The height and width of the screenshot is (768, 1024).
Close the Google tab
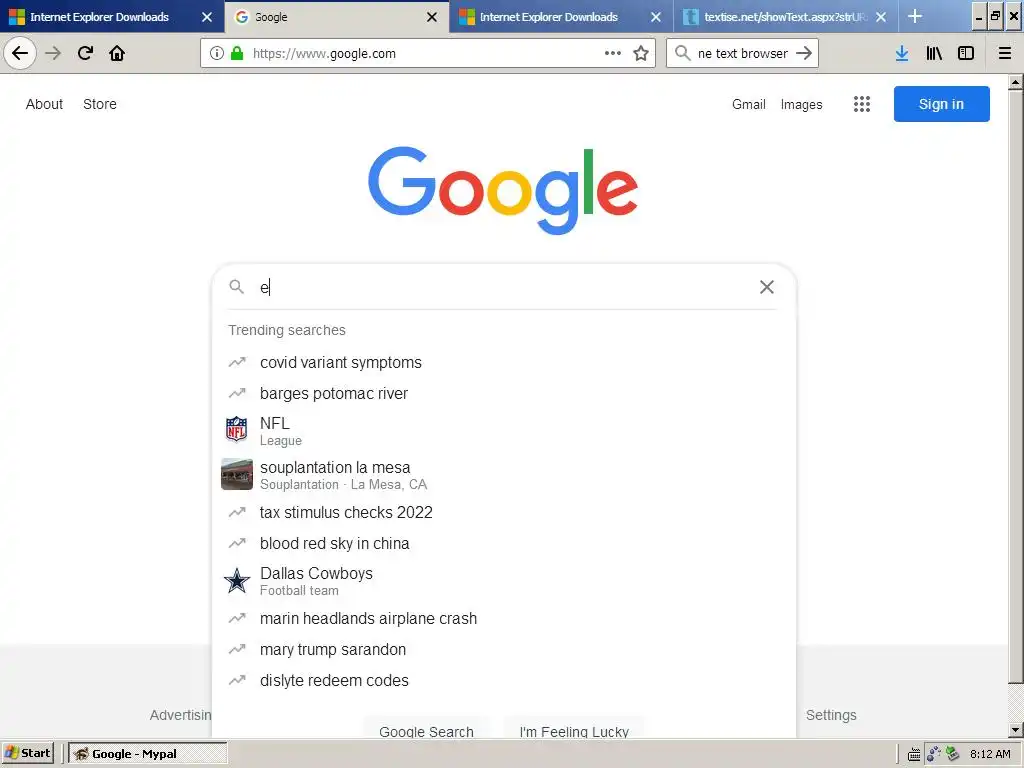(x=432, y=17)
